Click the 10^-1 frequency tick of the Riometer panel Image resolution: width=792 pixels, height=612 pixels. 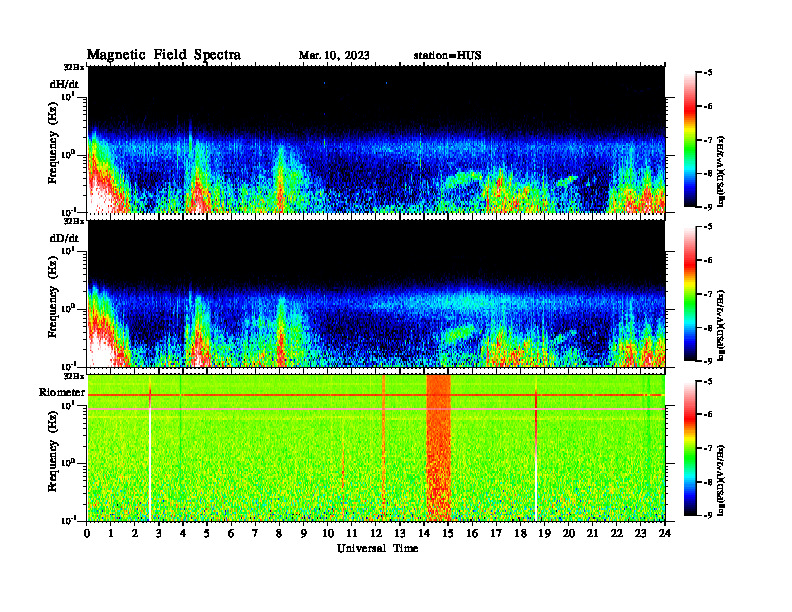pos(68,520)
